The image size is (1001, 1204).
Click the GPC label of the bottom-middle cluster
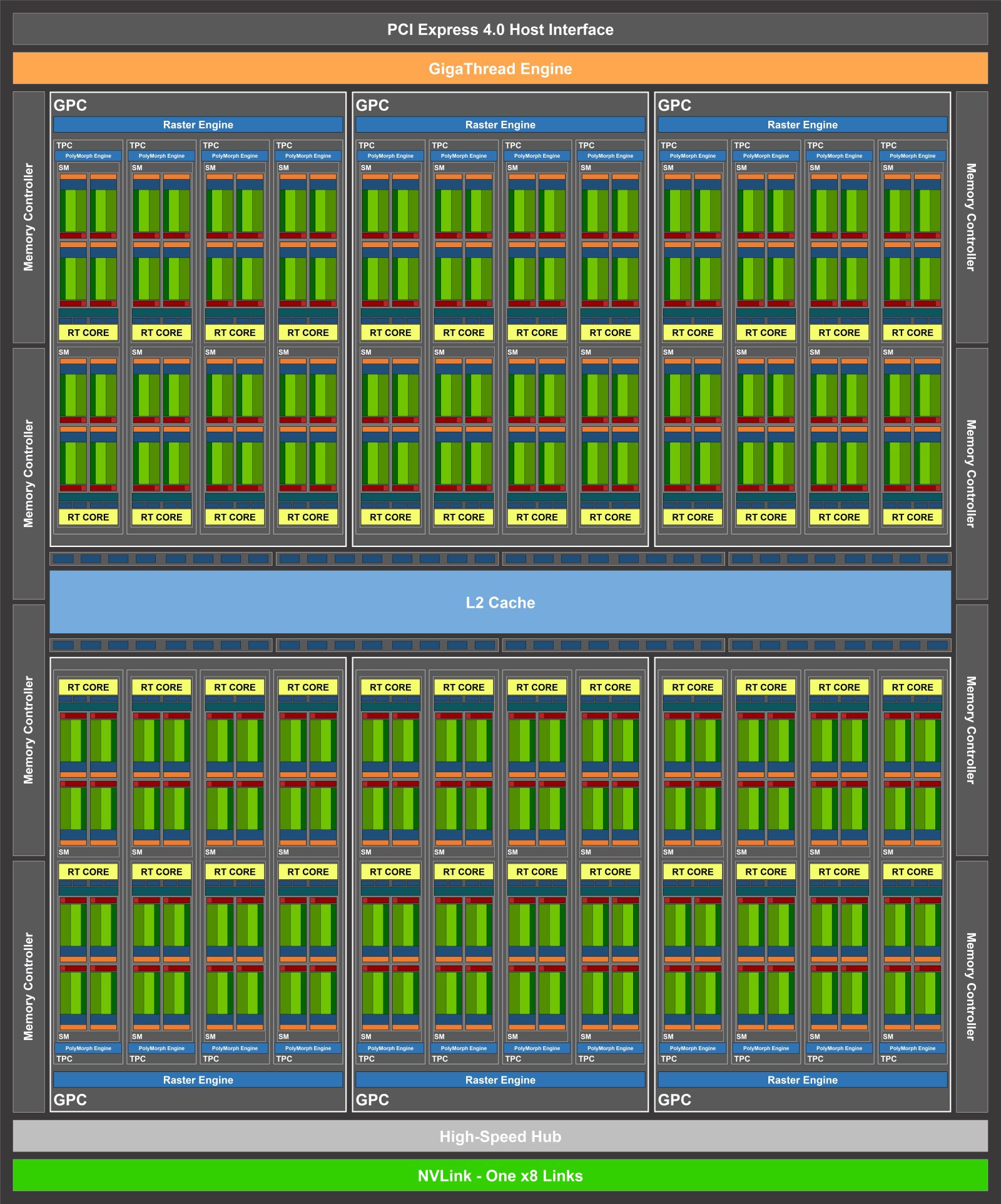tap(372, 1099)
